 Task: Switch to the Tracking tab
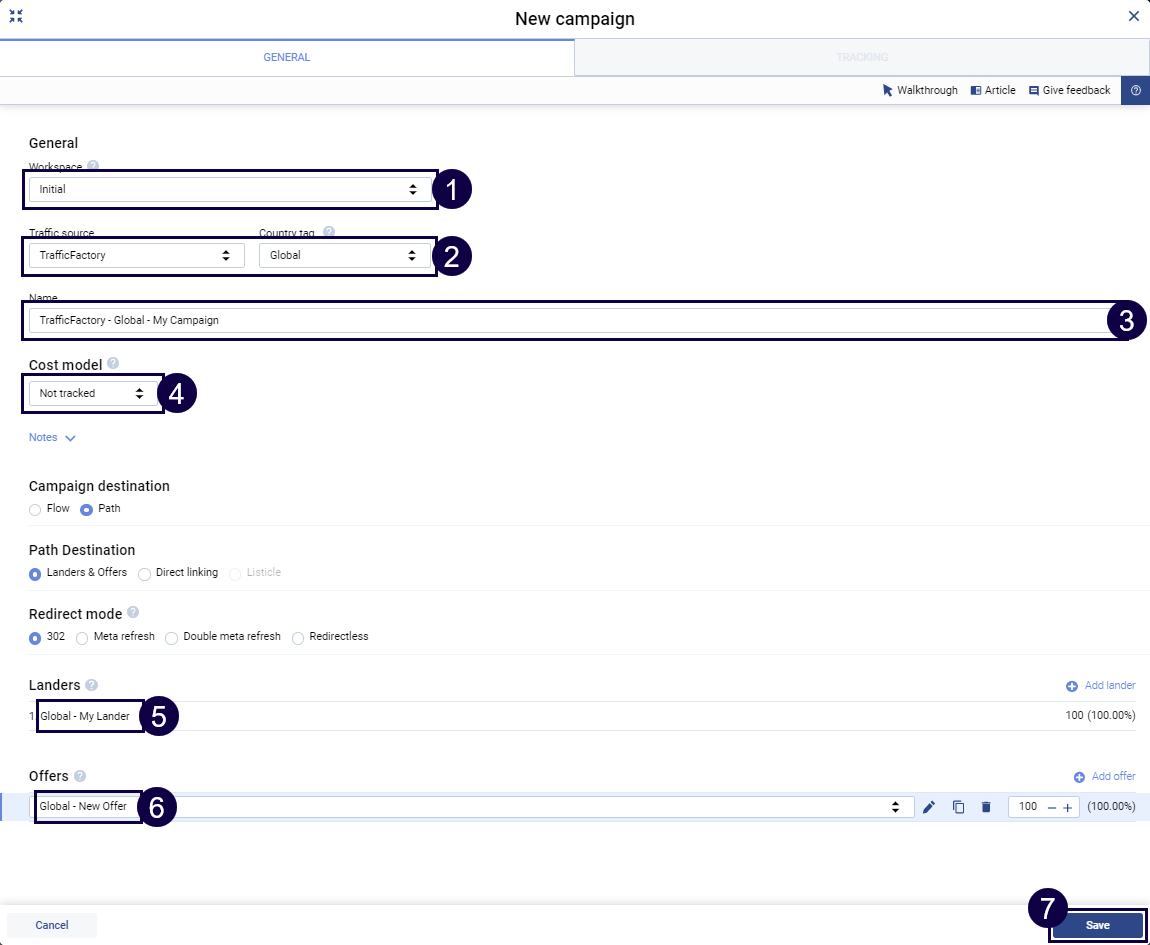(x=861, y=58)
